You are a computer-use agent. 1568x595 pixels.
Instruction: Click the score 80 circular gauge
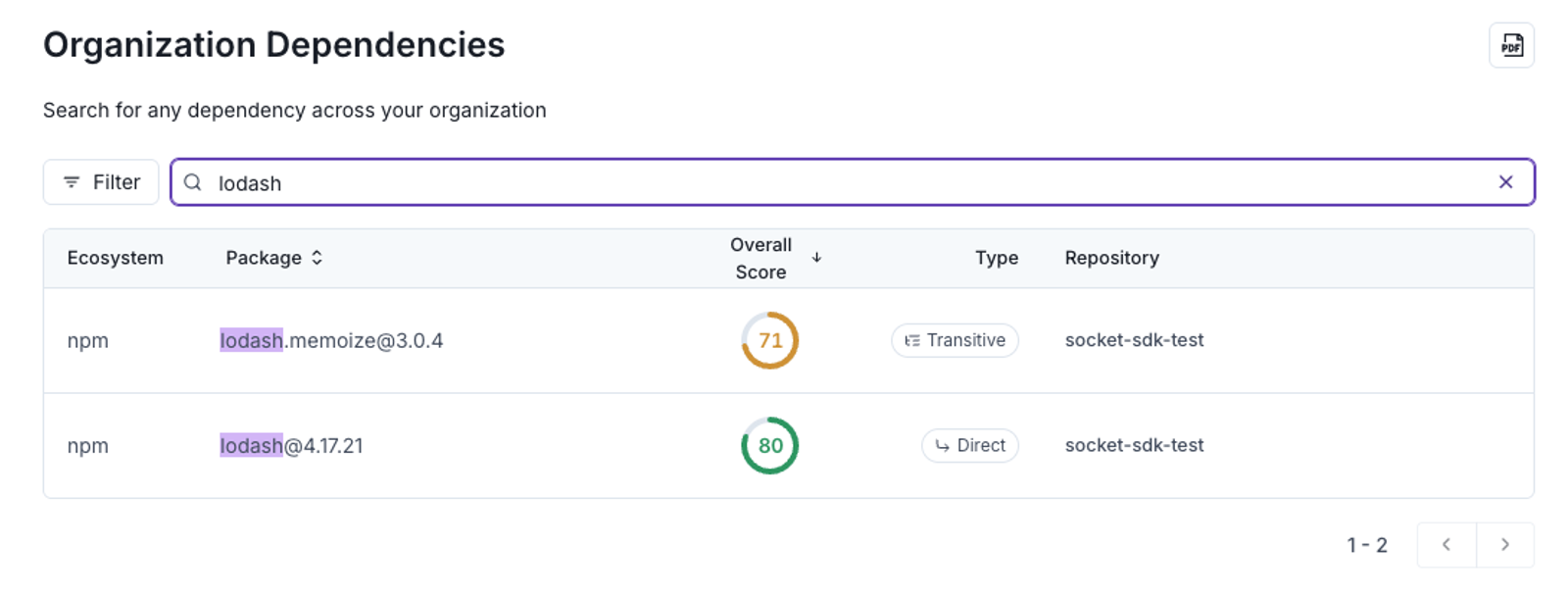(x=770, y=446)
